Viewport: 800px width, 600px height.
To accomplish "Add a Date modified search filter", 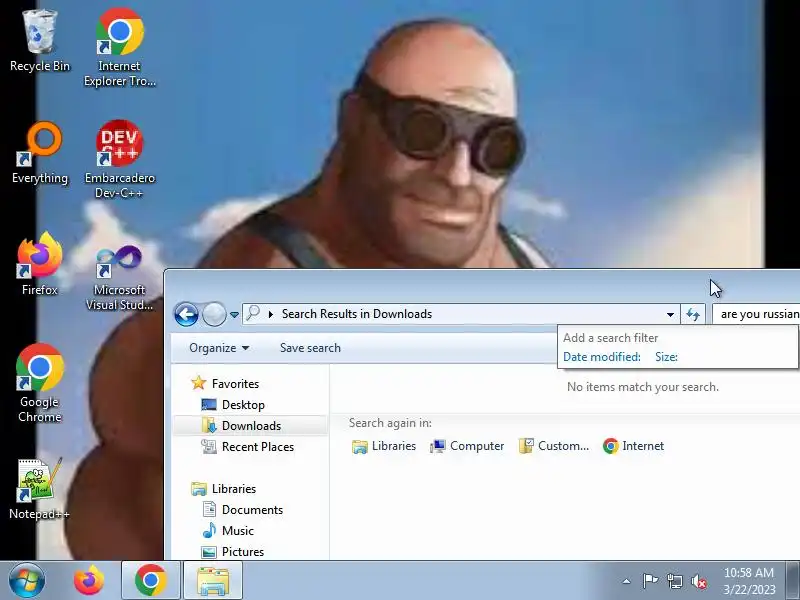I will click(x=602, y=357).
